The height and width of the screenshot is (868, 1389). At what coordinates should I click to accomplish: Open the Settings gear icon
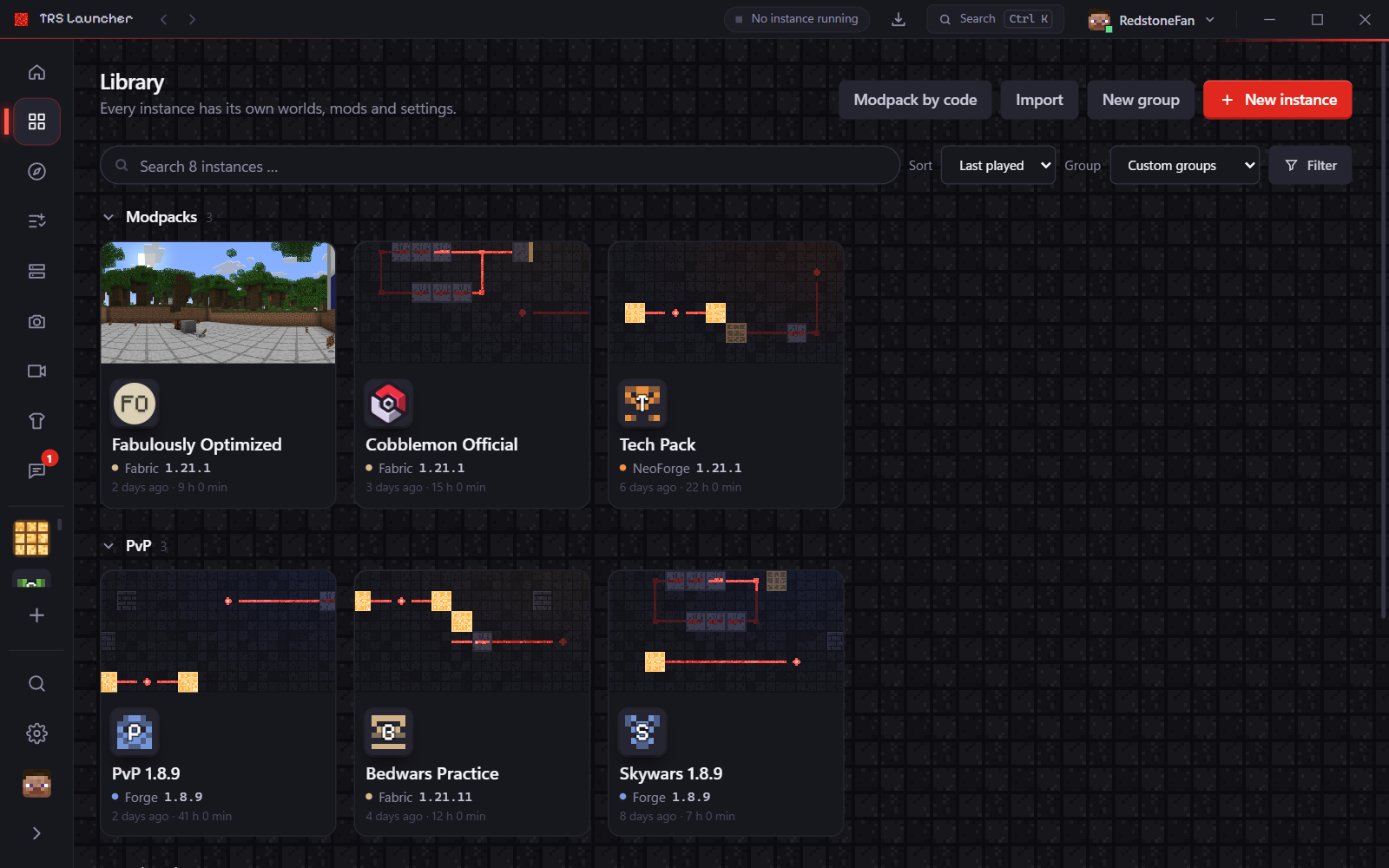coord(36,733)
